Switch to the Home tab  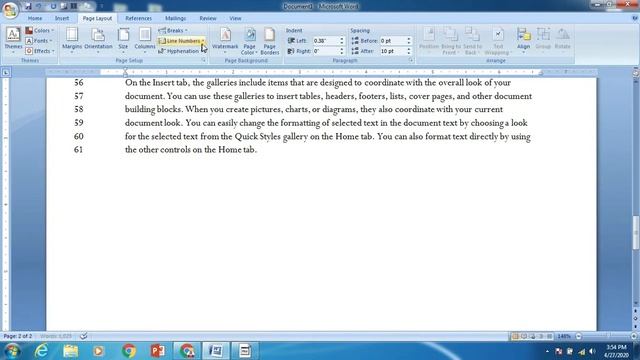[x=35, y=18]
